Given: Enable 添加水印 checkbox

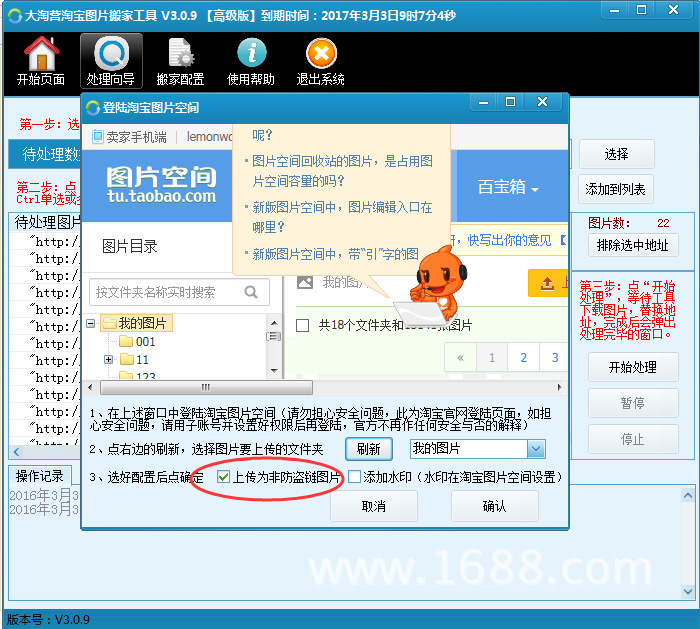Looking at the screenshot, I should point(354,477).
